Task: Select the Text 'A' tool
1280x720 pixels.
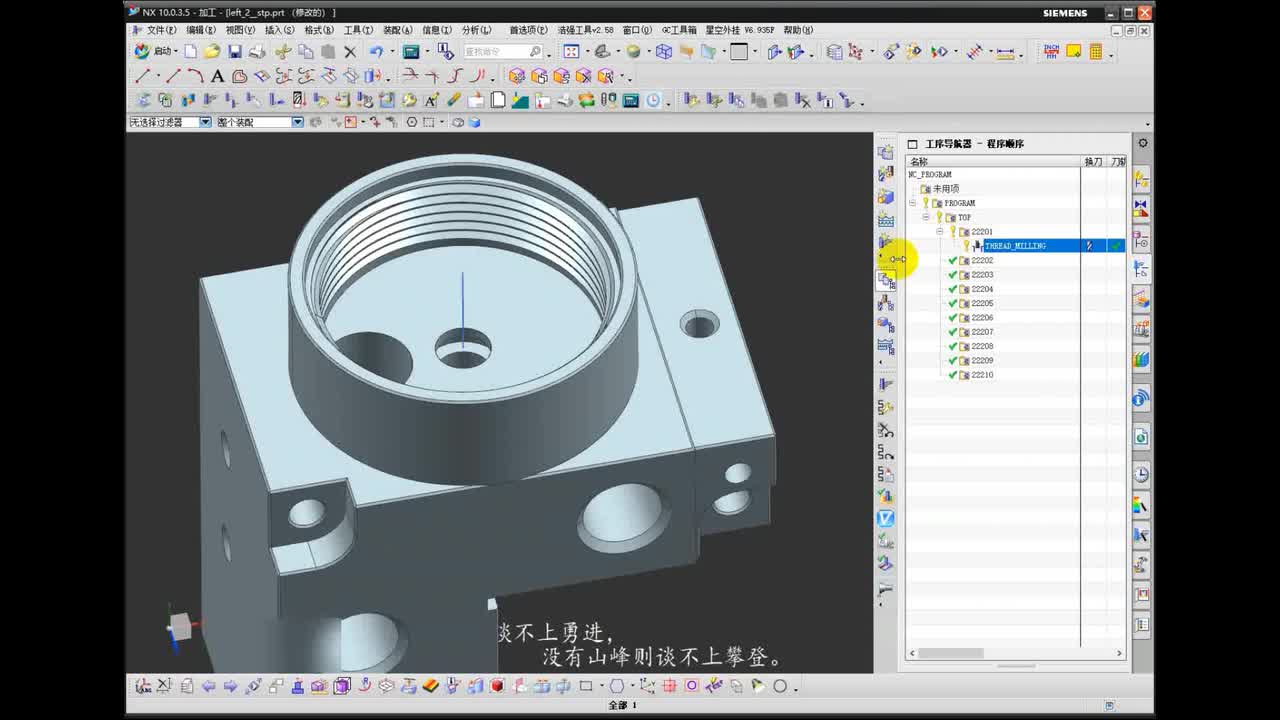Action: (217, 76)
